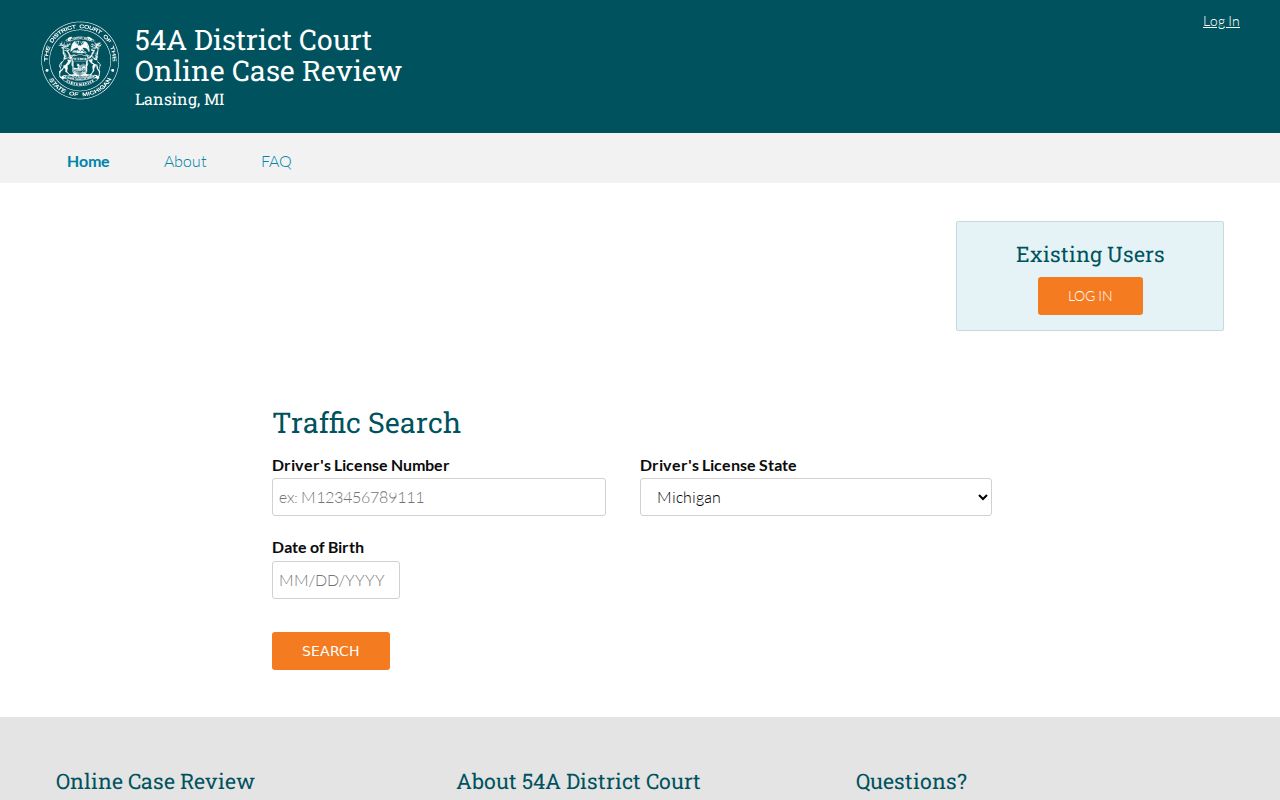The image size is (1280, 800).
Task: Click the Michigan district court seal logo
Action: click(x=80, y=61)
